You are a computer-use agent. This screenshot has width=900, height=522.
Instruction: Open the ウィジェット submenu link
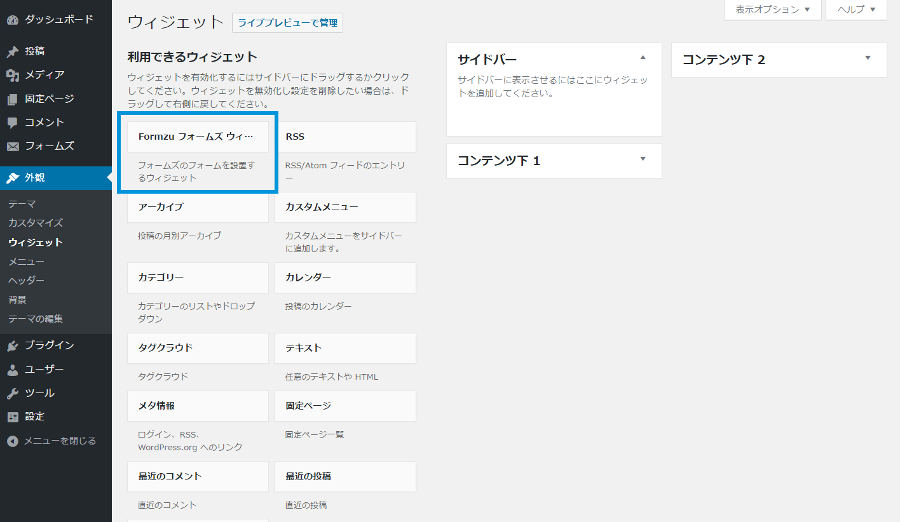[x=35, y=242]
